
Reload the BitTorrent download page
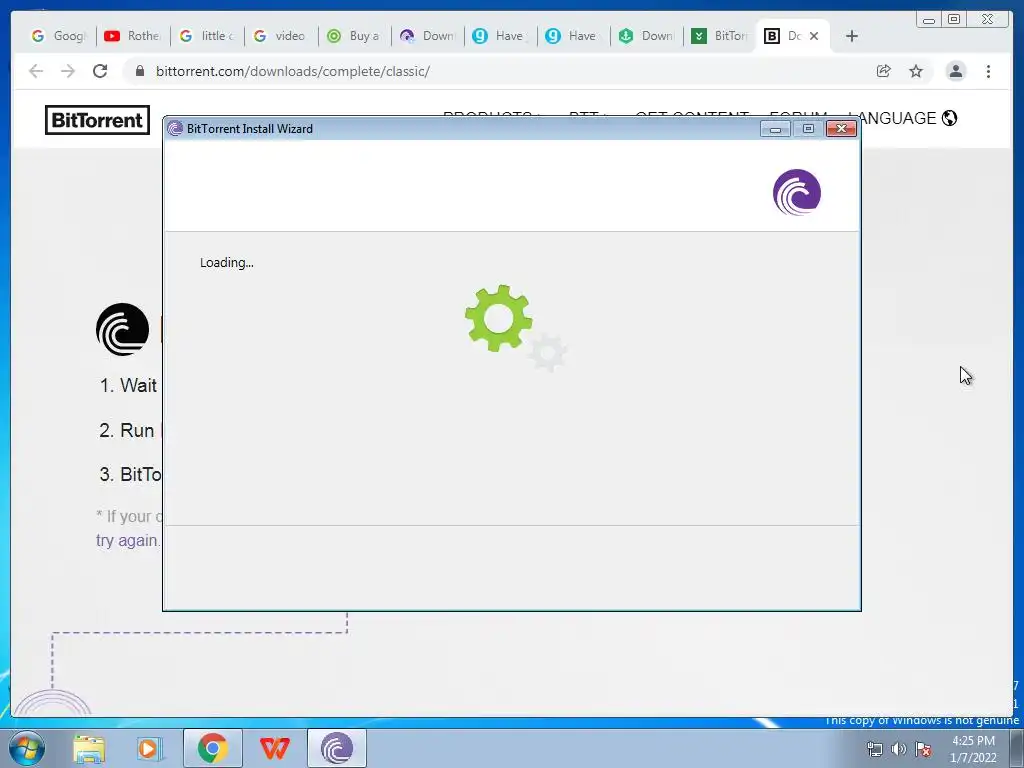(x=100, y=71)
